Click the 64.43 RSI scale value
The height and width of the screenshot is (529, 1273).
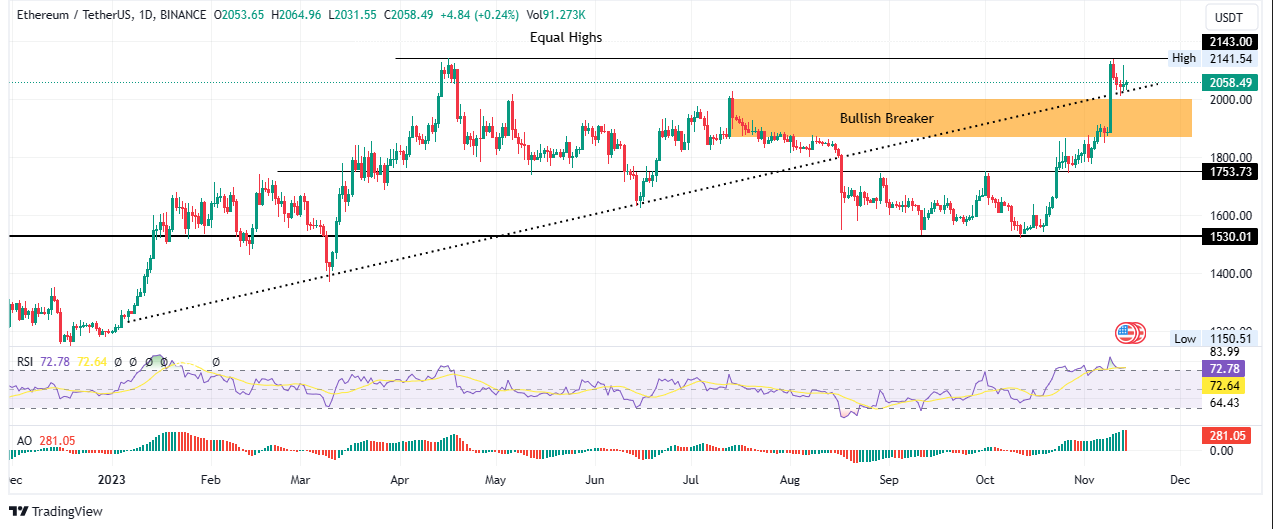tap(1225, 403)
